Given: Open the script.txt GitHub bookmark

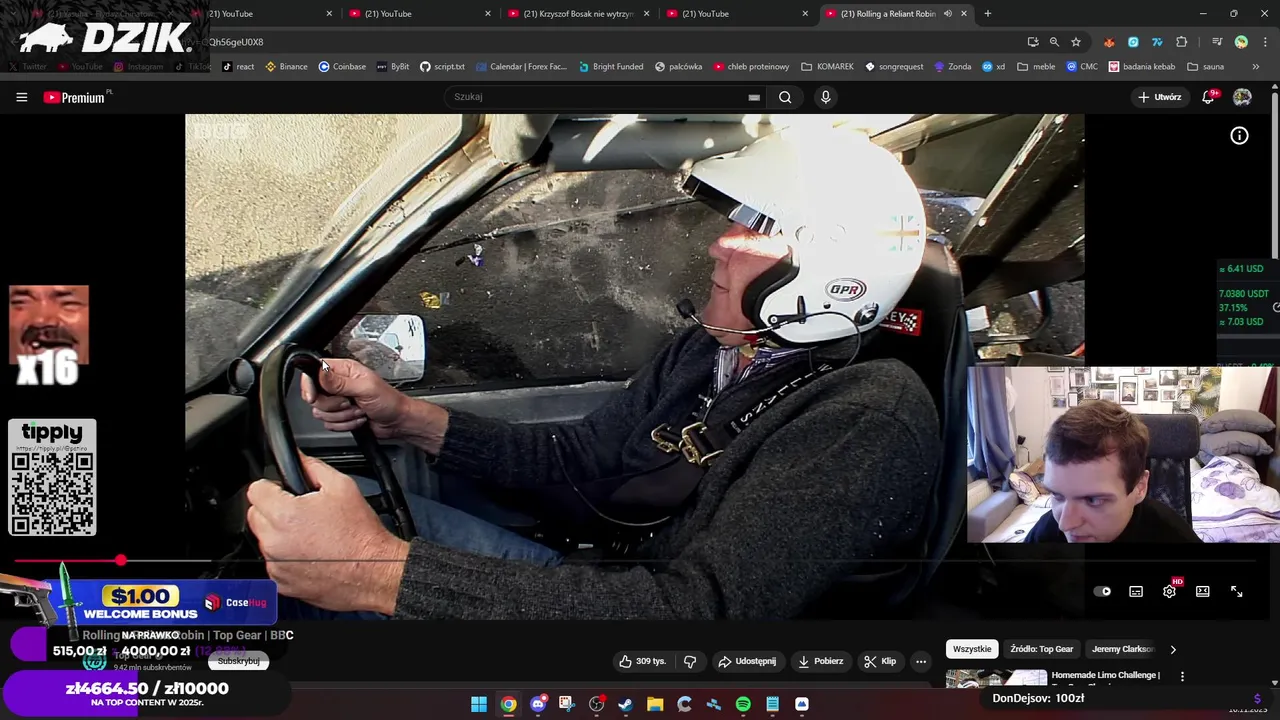Looking at the screenshot, I should point(442,67).
